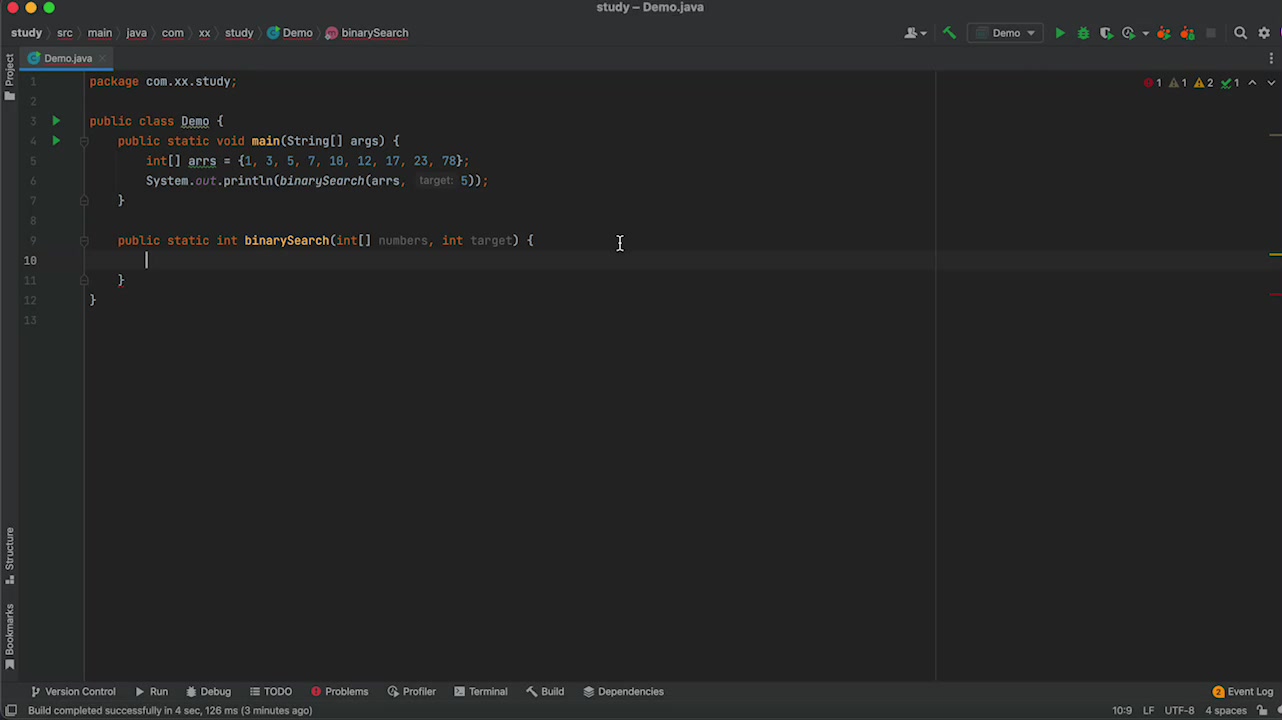
Task: Toggle the Bookmarks tool window
Action: 9,636
